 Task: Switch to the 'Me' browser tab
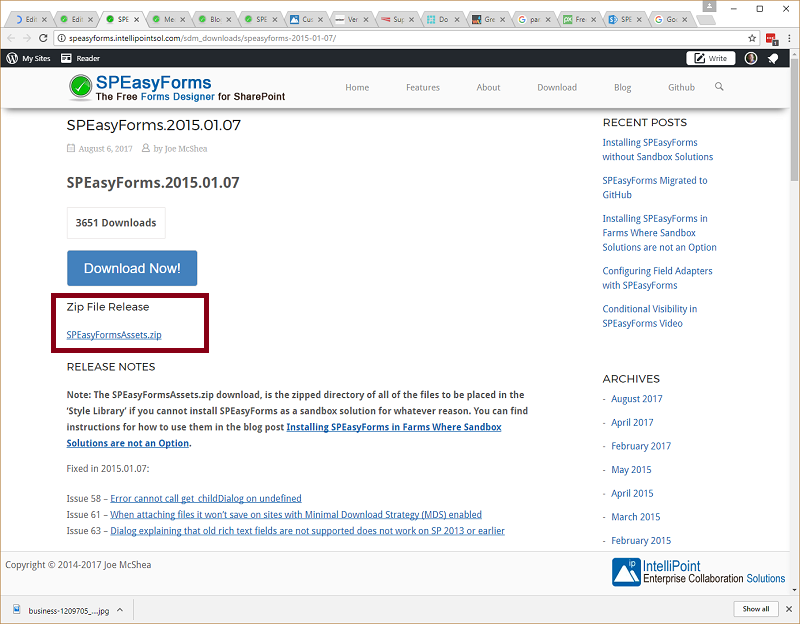[x=169, y=19]
